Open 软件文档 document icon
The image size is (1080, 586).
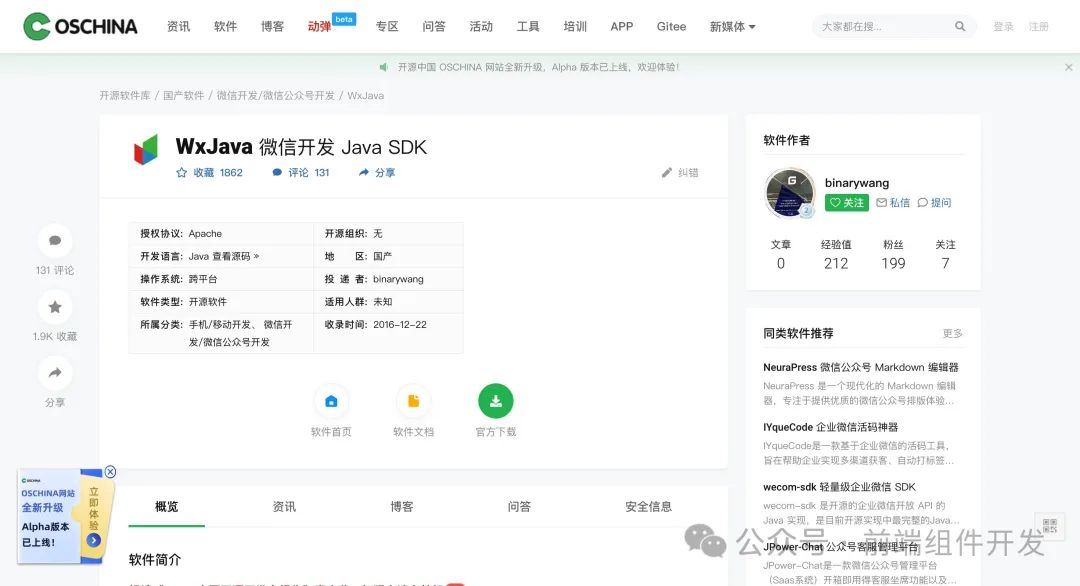tap(413, 401)
